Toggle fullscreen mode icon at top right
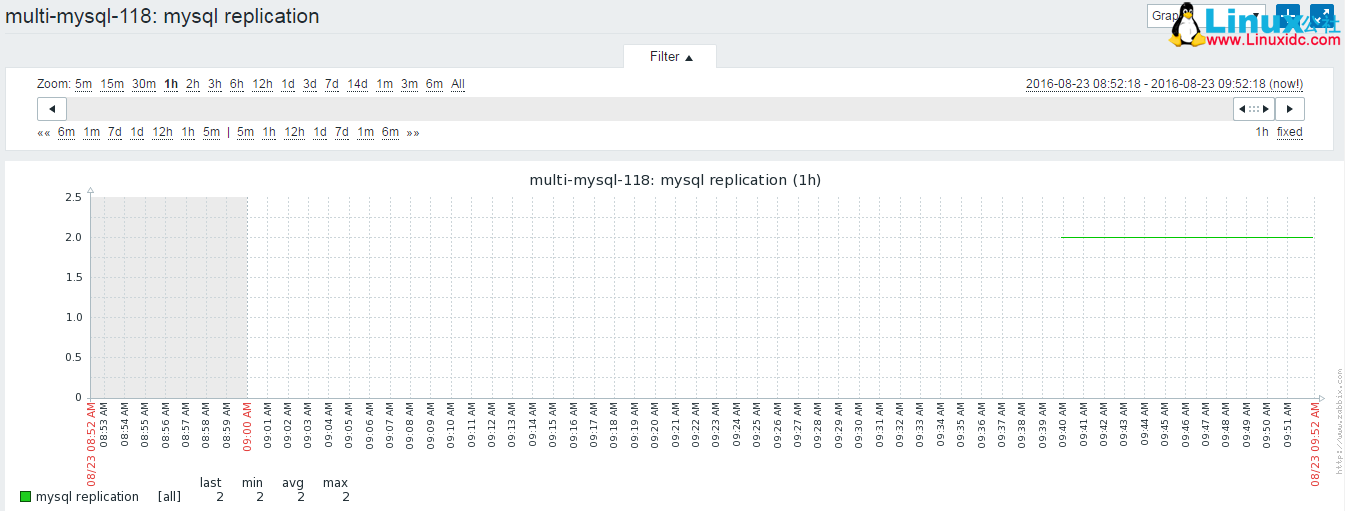 click(1322, 16)
